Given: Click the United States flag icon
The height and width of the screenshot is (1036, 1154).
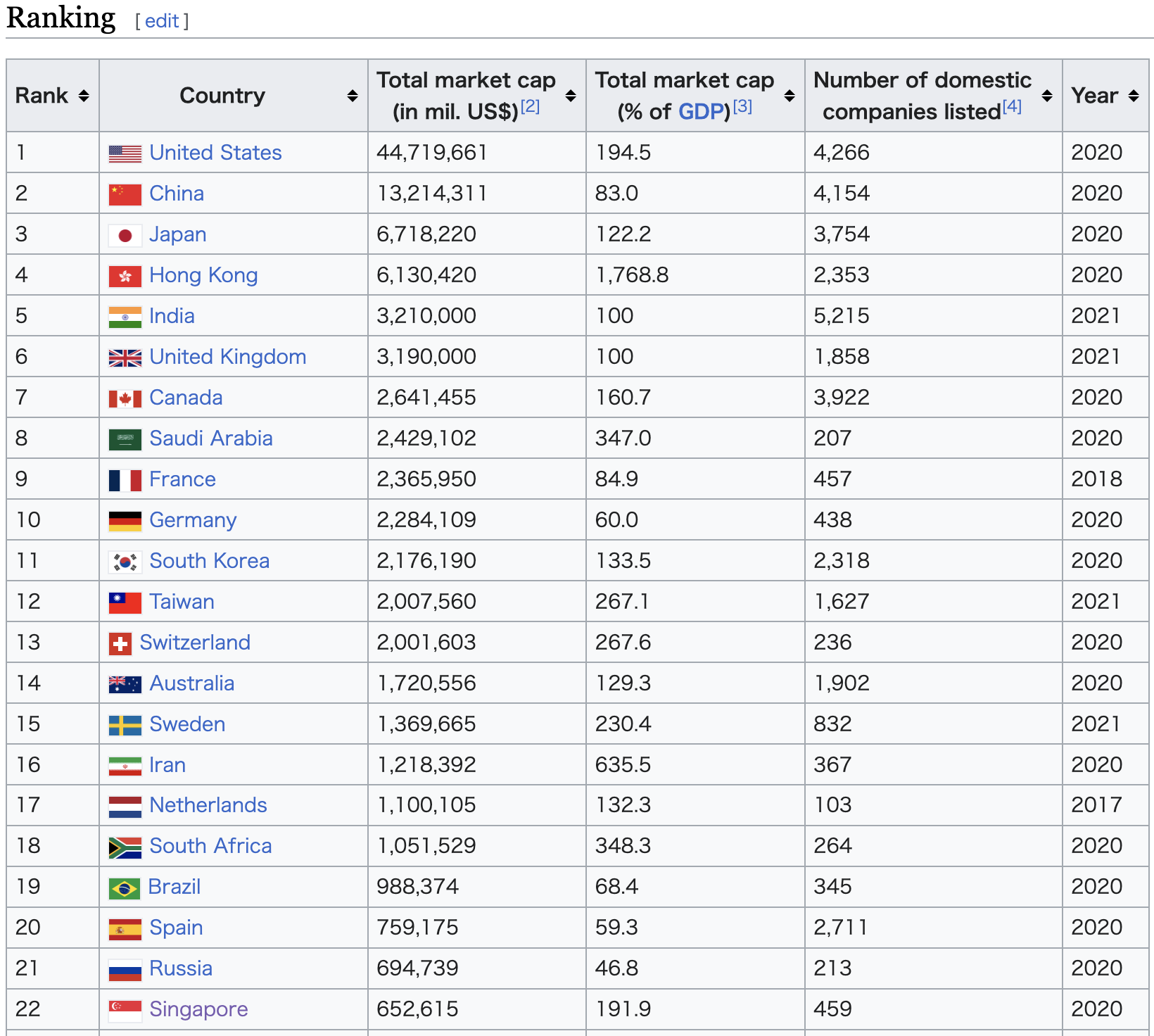Looking at the screenshot, I should (x=125, y=153).
